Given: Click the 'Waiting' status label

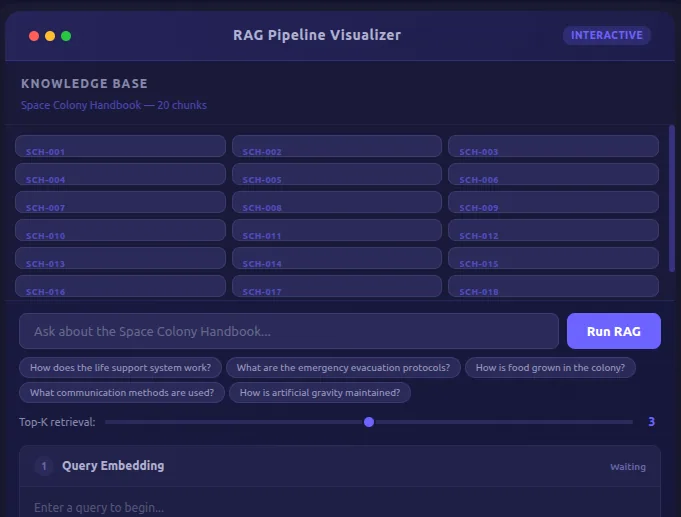Looking at the screenshot, I should [628, 467].
